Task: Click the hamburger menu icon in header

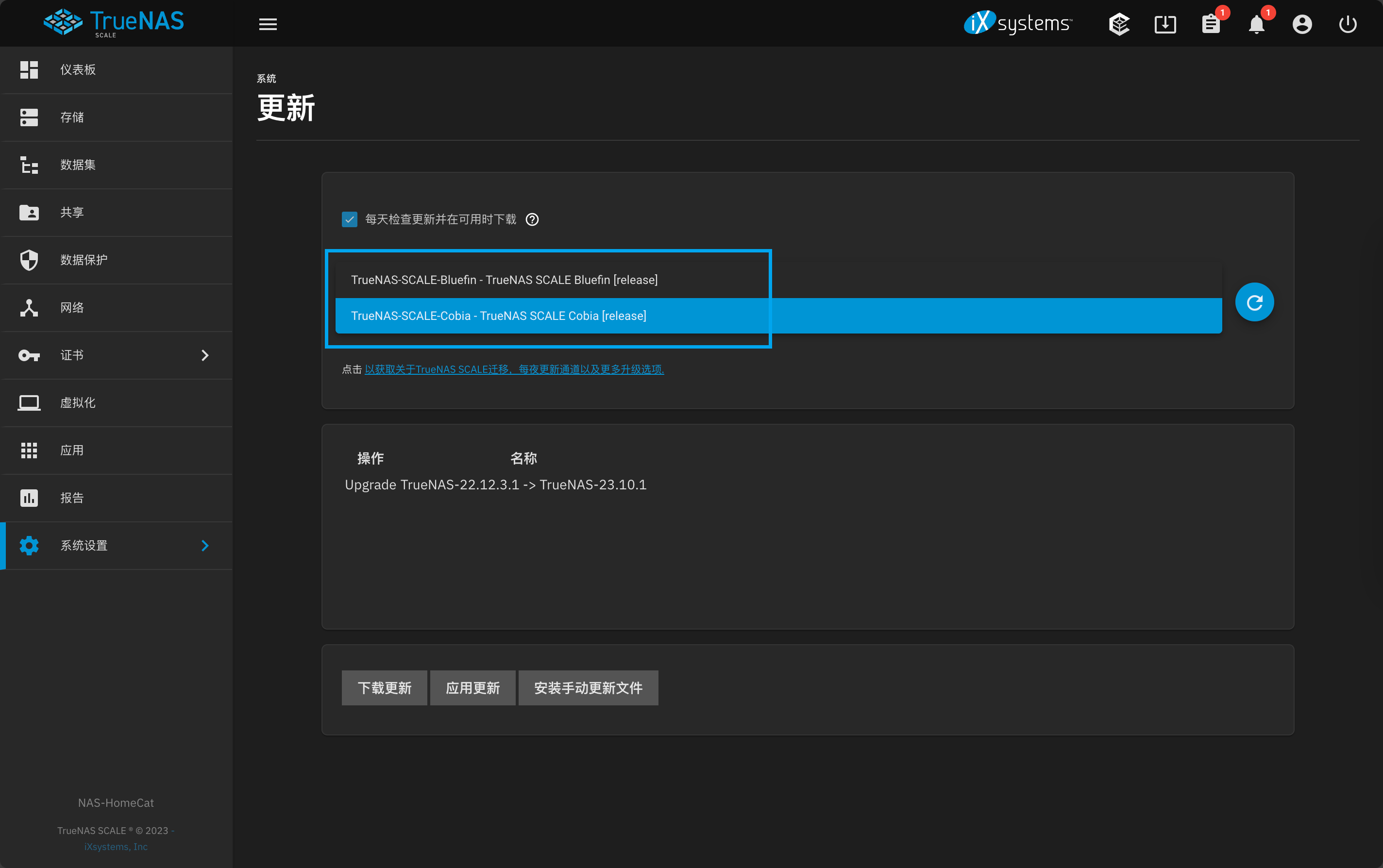Action: [x=268, y=24]
